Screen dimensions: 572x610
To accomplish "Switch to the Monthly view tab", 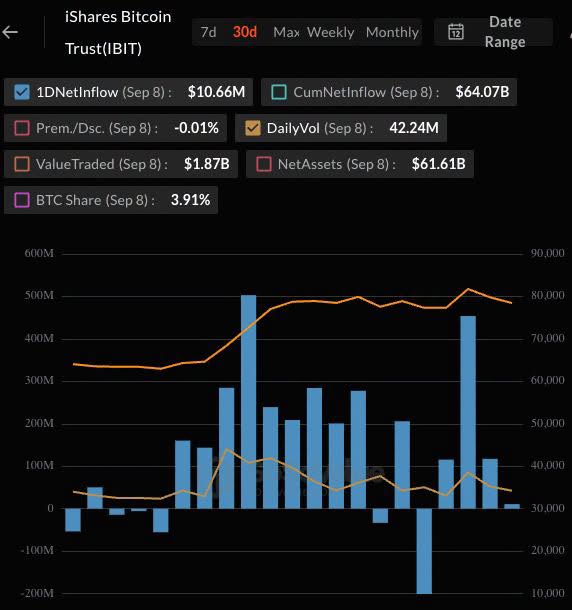I will [x=392, y=32].
